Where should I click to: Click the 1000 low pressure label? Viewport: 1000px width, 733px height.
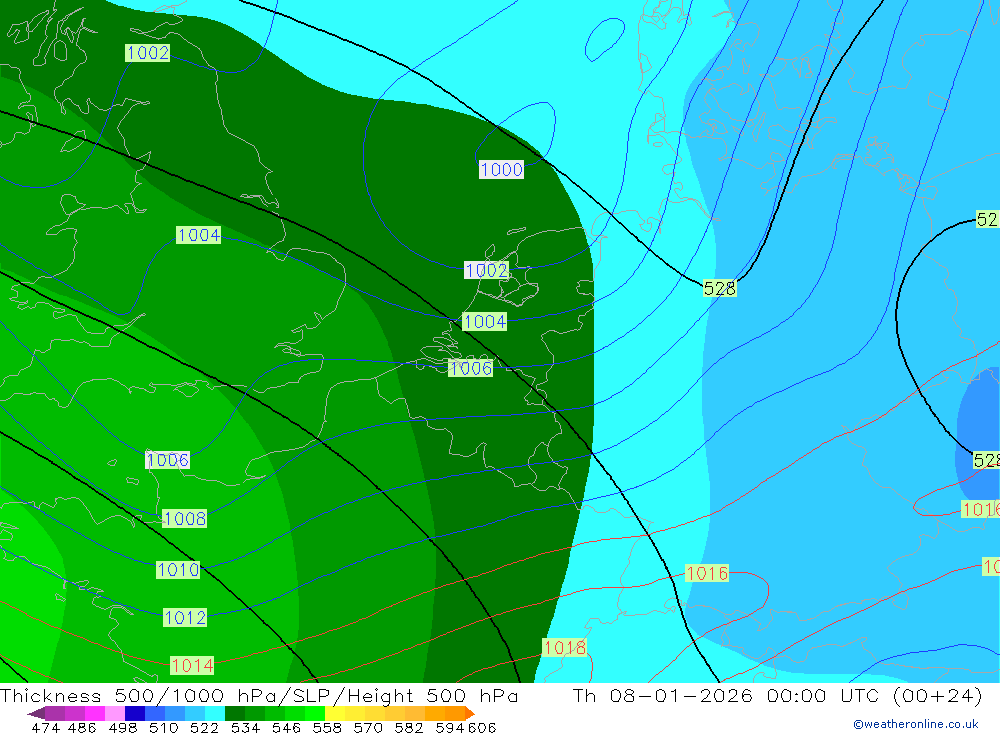[501, 170]
